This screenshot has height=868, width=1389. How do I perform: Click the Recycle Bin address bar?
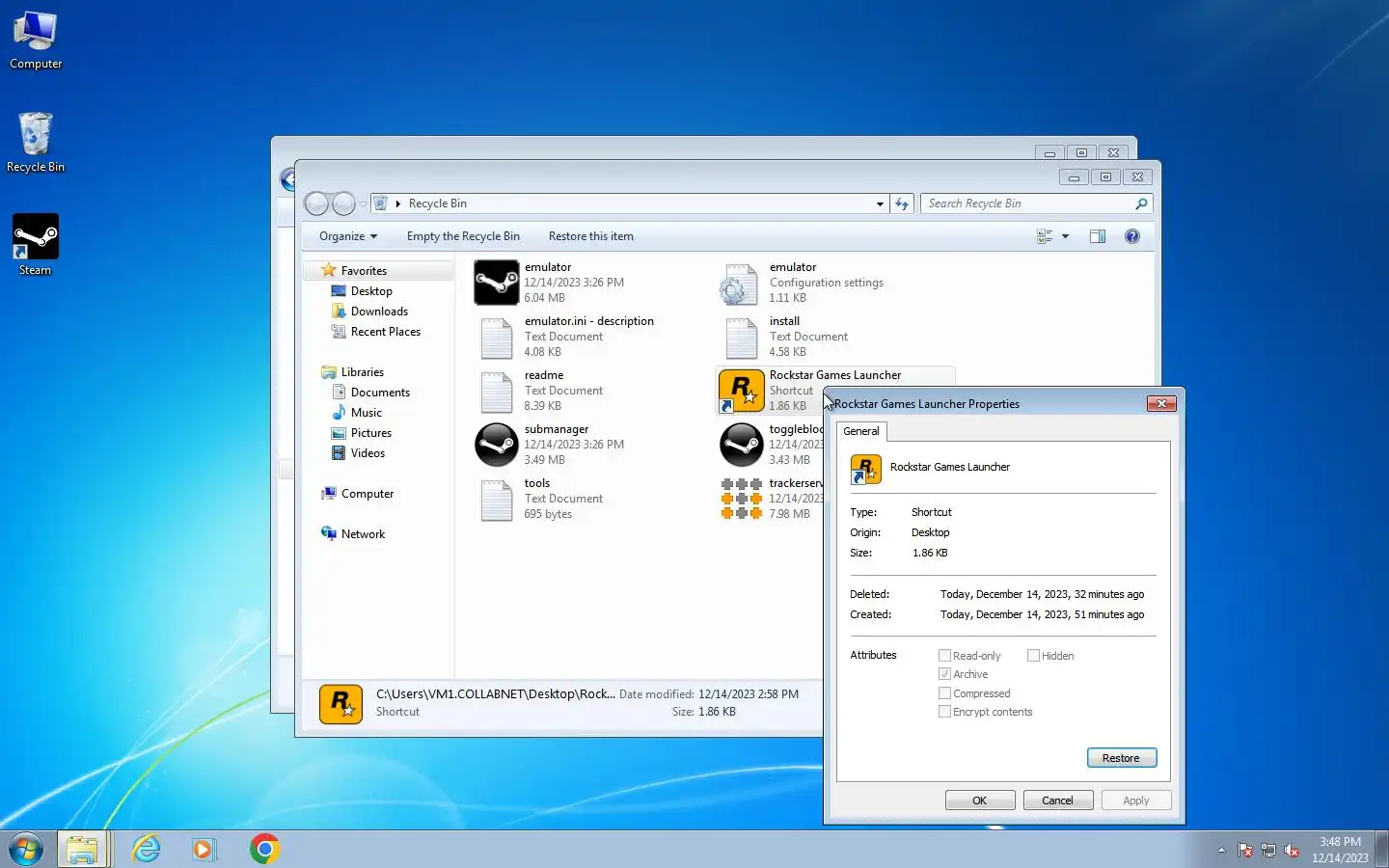click(x=630, y=203)
